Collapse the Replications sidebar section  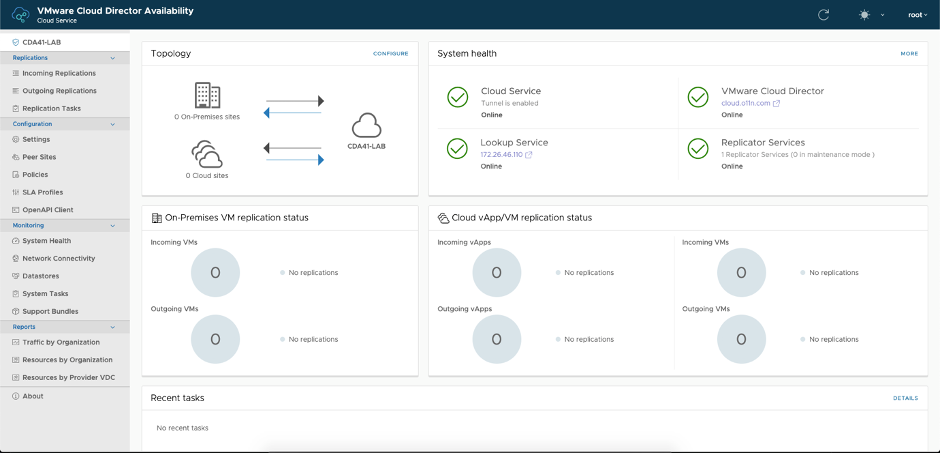112,58
